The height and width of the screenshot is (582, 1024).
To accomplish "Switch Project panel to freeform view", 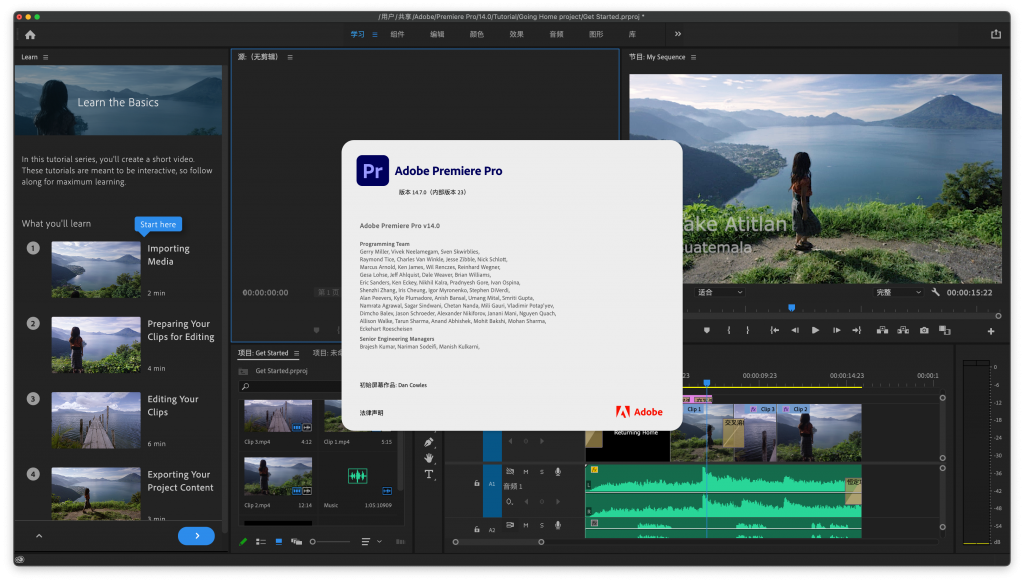I will pyautogui.click(x=296, y=542).
